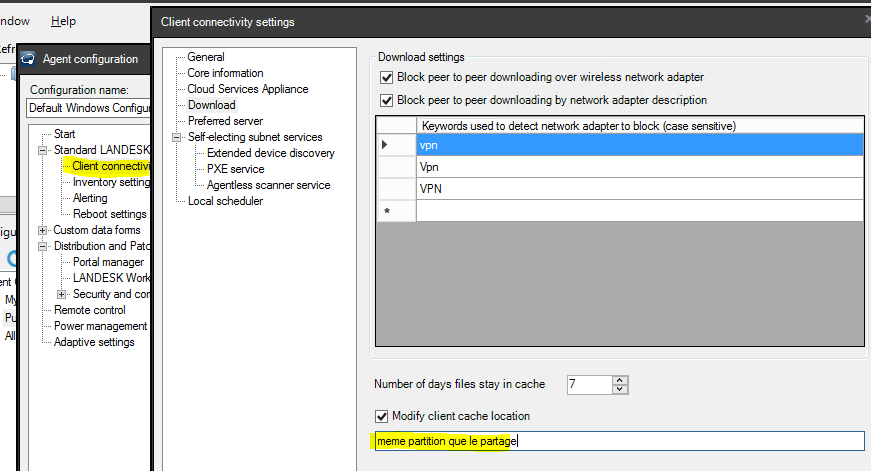
Task: Uncheck Modify client cache location
Action: 380,416
